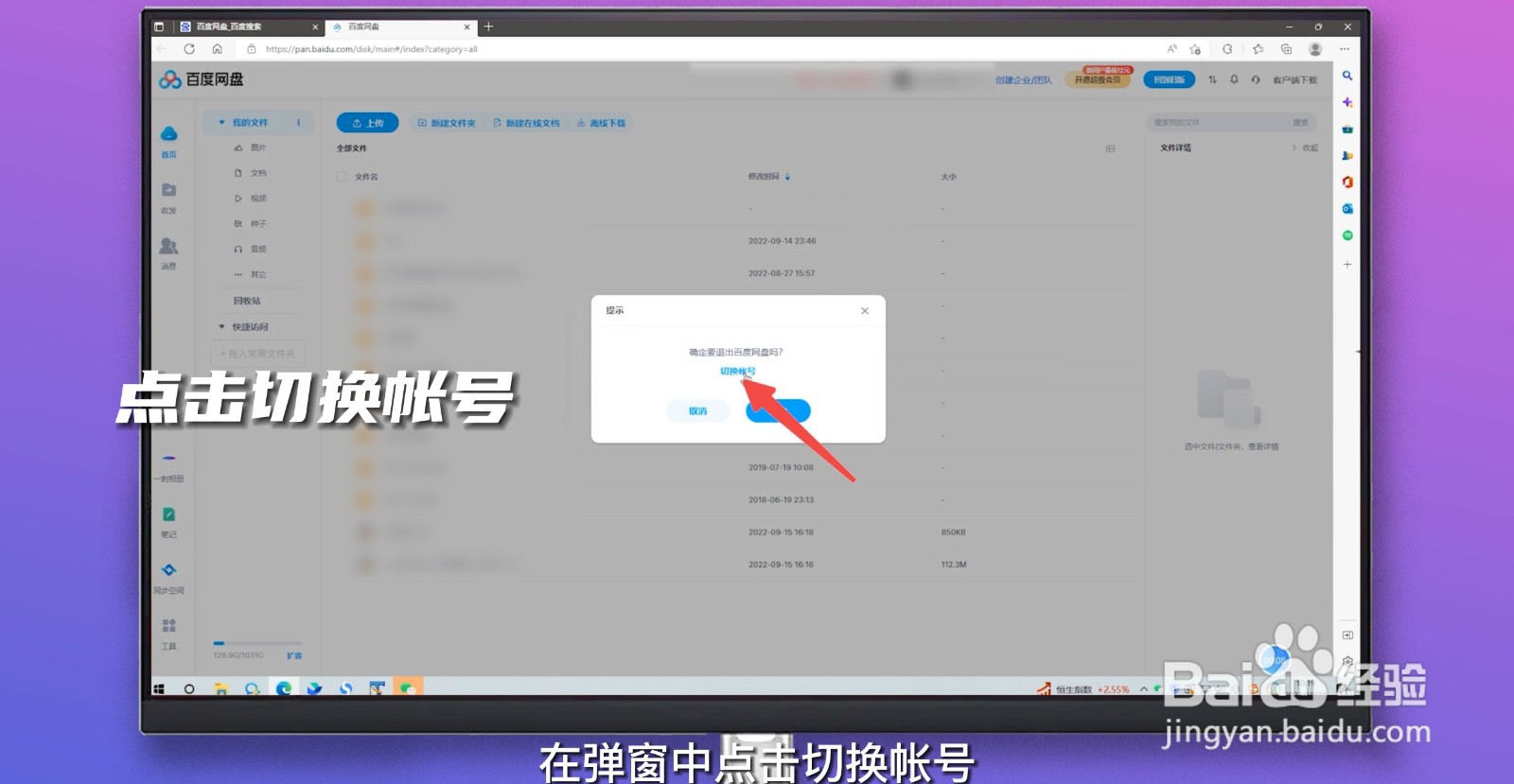The width and height of the screenshot is (1514, 784).
Task: Click the 2022-09-14 23:46 file row date
Action: pyautogui.click(x=782, y=241)
